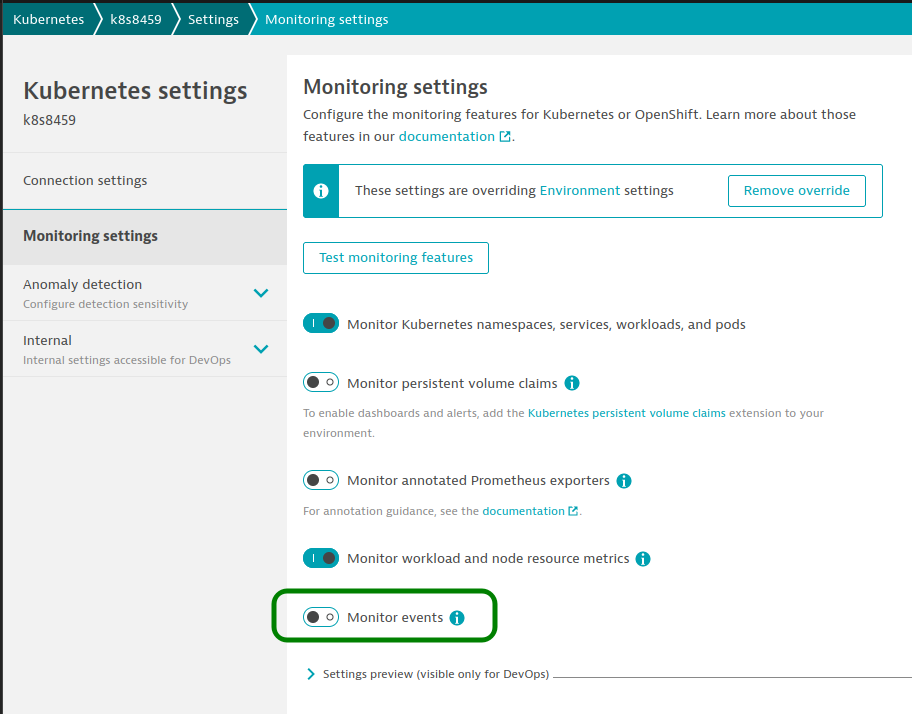The width and height of the screenshot is (912, 714).
Task: Enable Monitor persistent volume claims switch
Action: 320,382
